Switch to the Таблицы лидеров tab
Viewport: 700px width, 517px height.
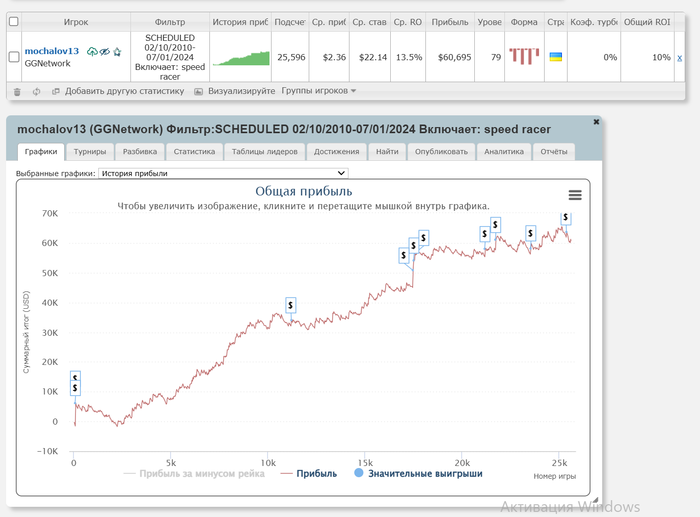[x=264, y=151]
